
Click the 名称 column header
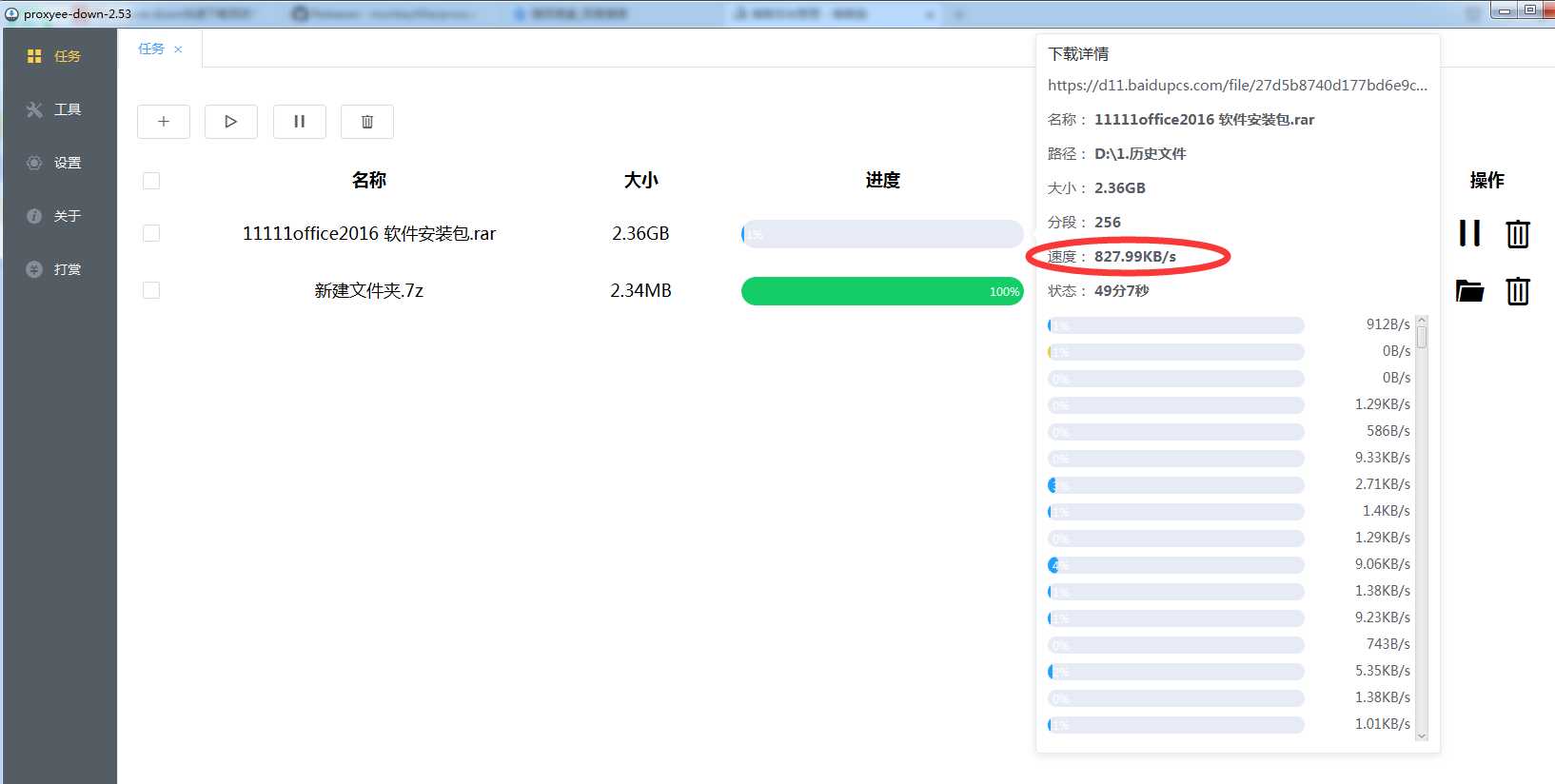click(x=369, y=180)
